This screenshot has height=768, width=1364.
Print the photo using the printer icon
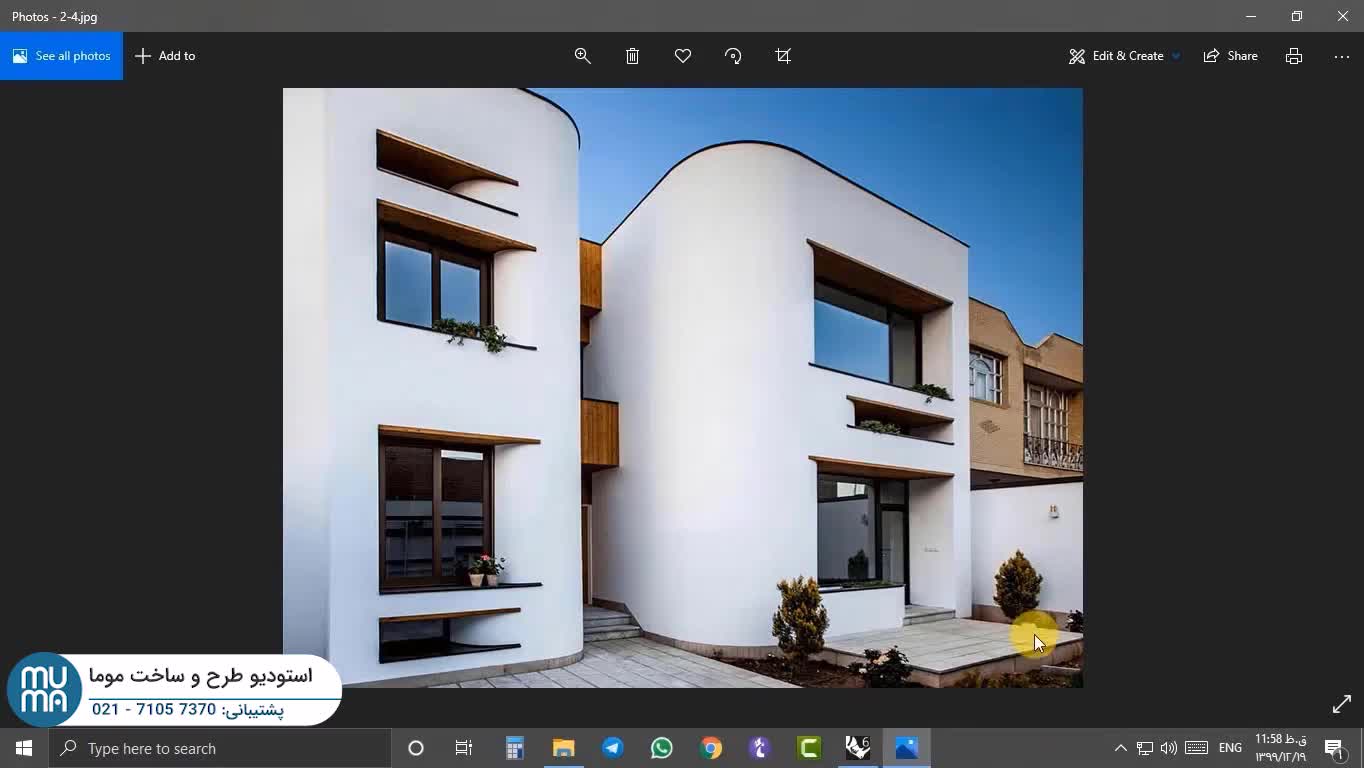[x=1294, y=56]
